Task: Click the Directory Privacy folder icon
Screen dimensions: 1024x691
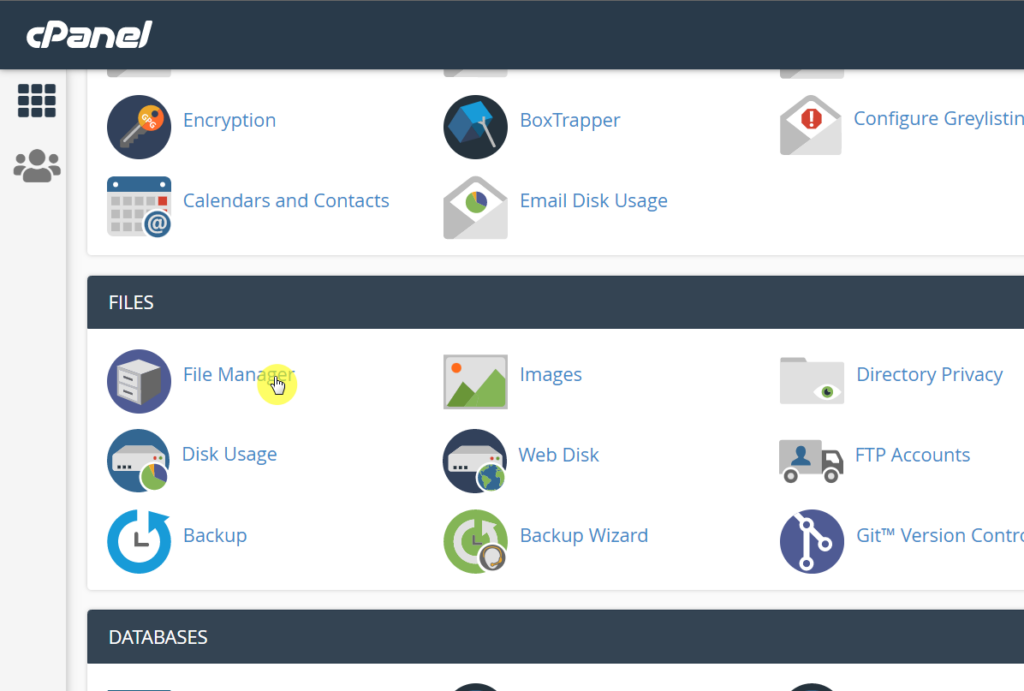Action: pyautogui.click(x=812, y=381)
